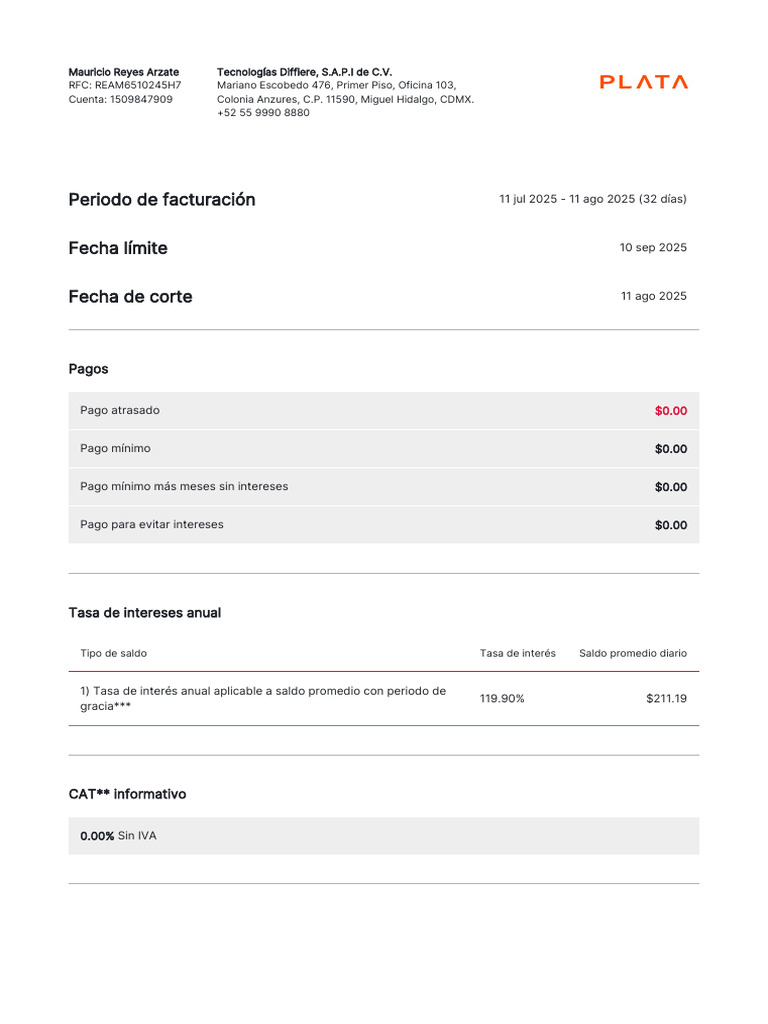Click the Pago para evitar intereses amount

point(670,525)
